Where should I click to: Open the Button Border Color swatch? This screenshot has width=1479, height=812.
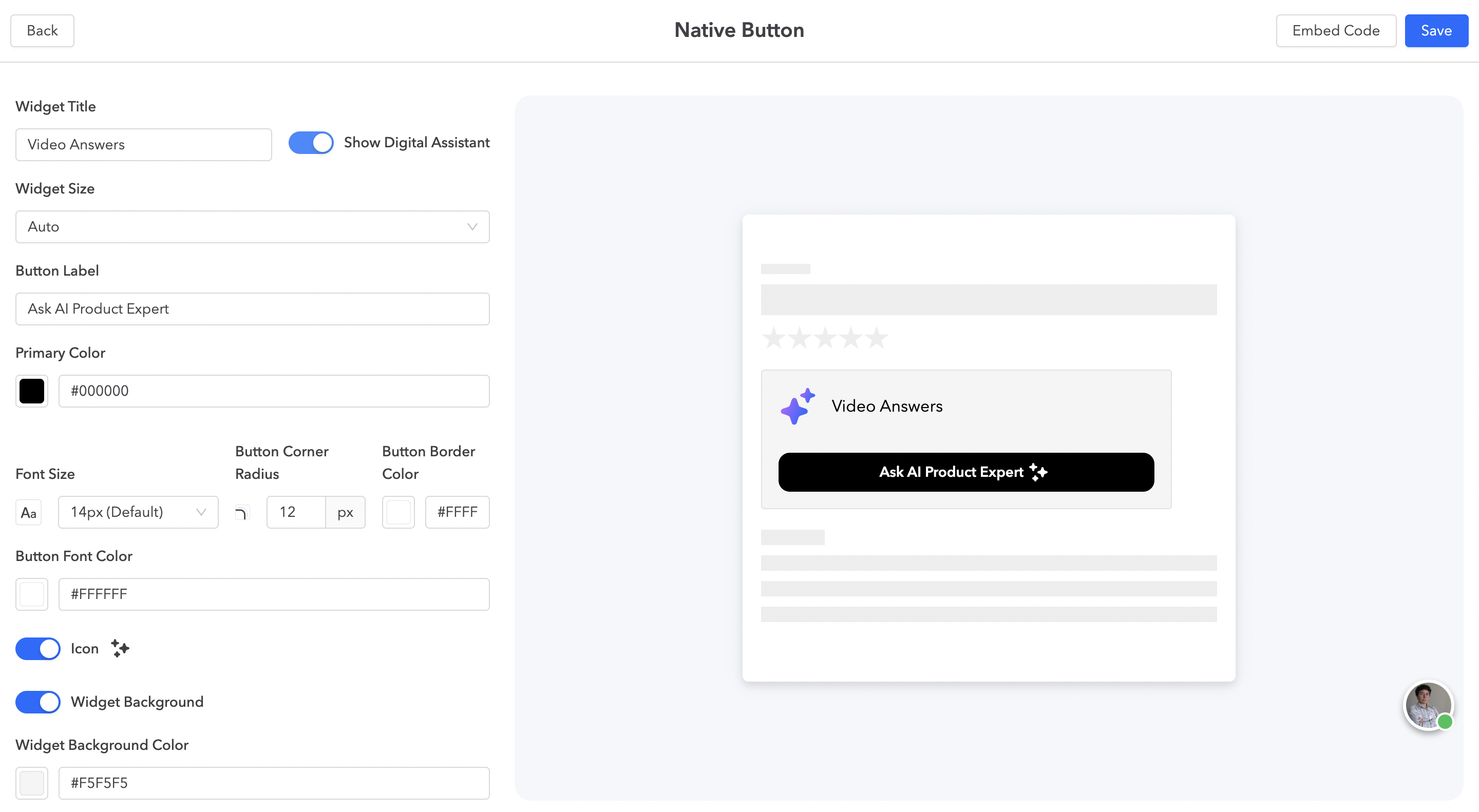pos(398,512)
